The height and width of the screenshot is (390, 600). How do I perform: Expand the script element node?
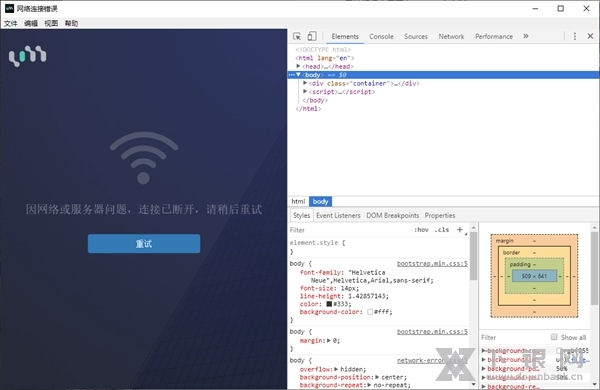(x=305, y=91)
